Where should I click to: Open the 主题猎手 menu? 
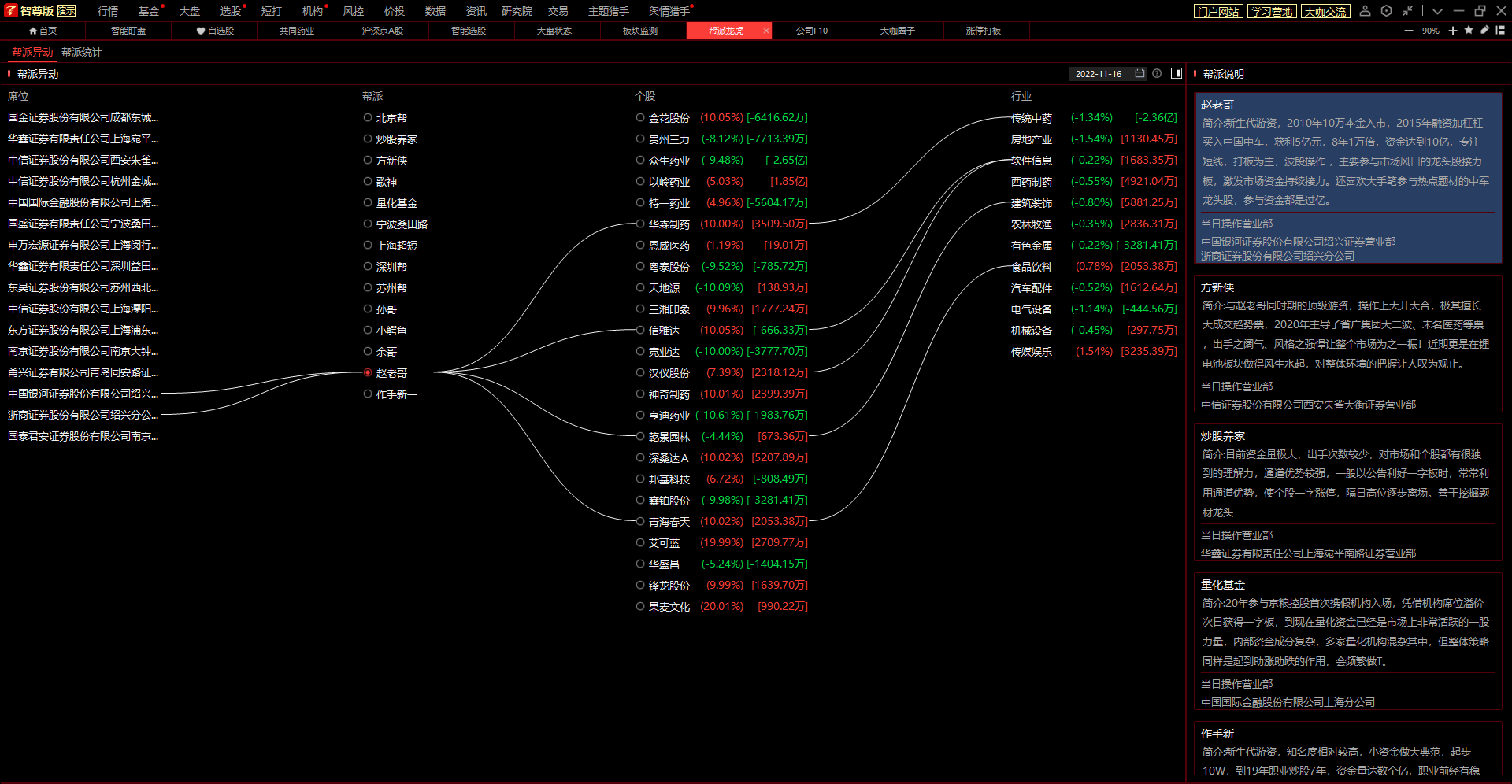click(609, 11)
